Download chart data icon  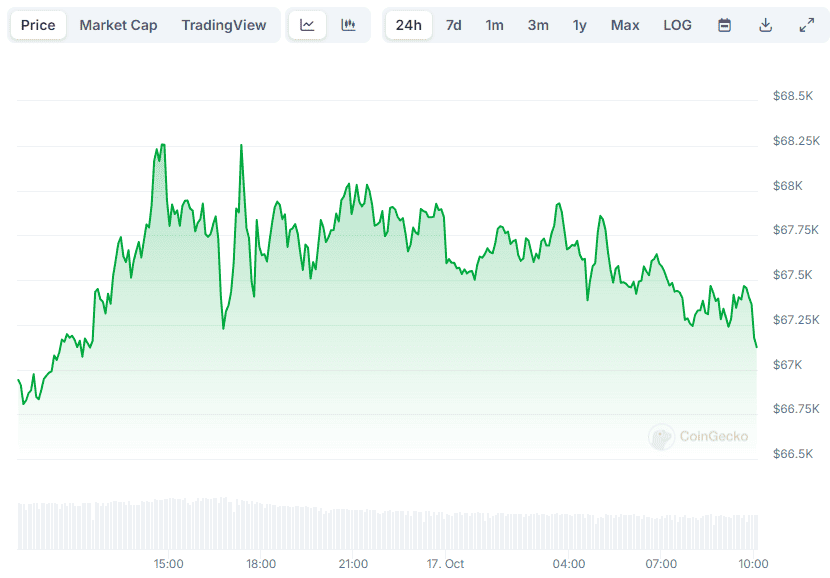[765, 25]
